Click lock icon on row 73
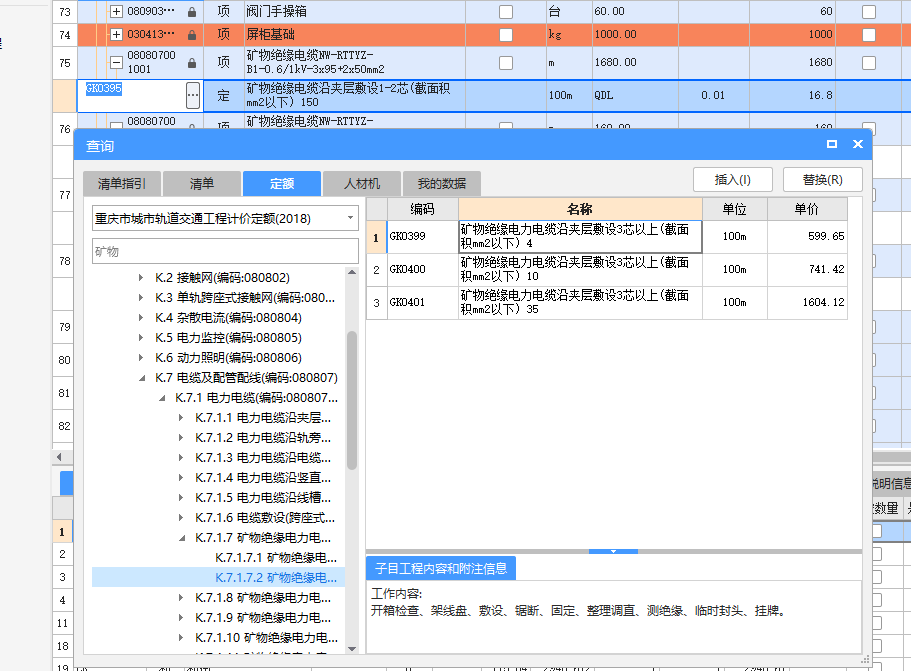This screenshot has width=911, height=671. click(192, 12)
